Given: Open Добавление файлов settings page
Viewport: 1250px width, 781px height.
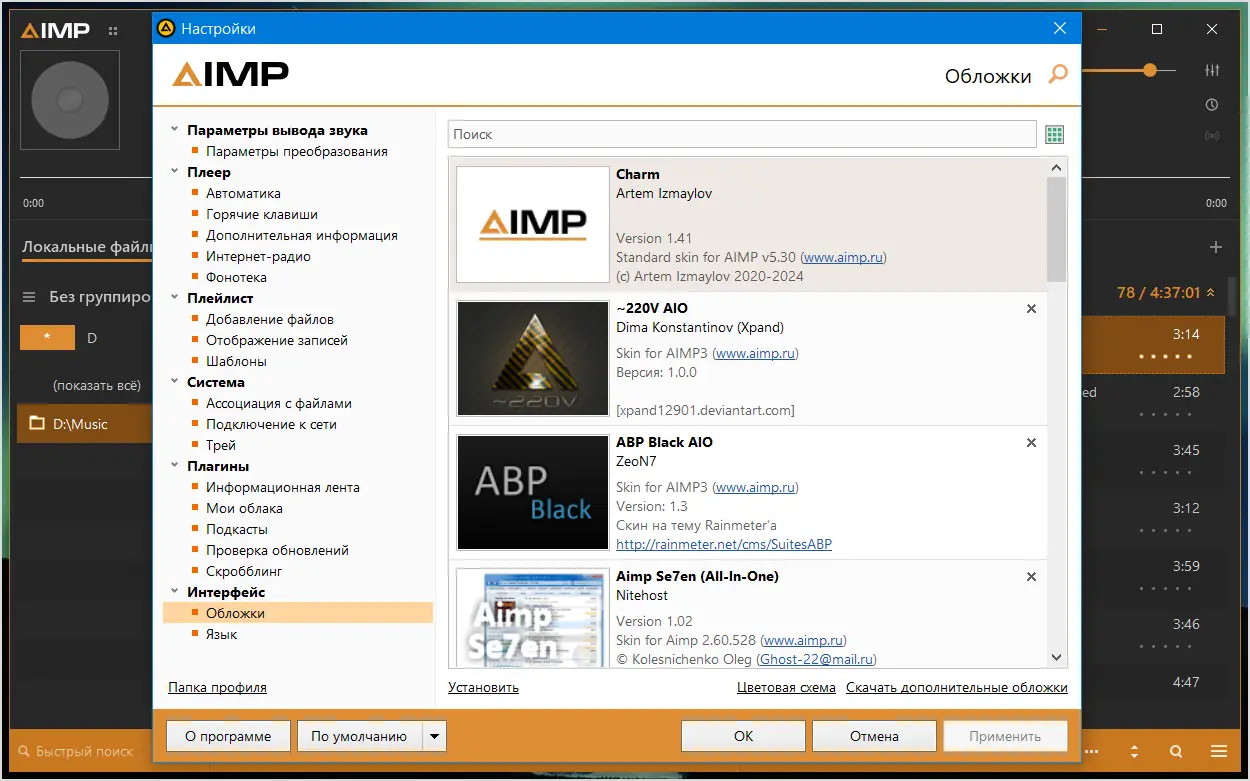Looking at the screenshot, I should (270, 319).
